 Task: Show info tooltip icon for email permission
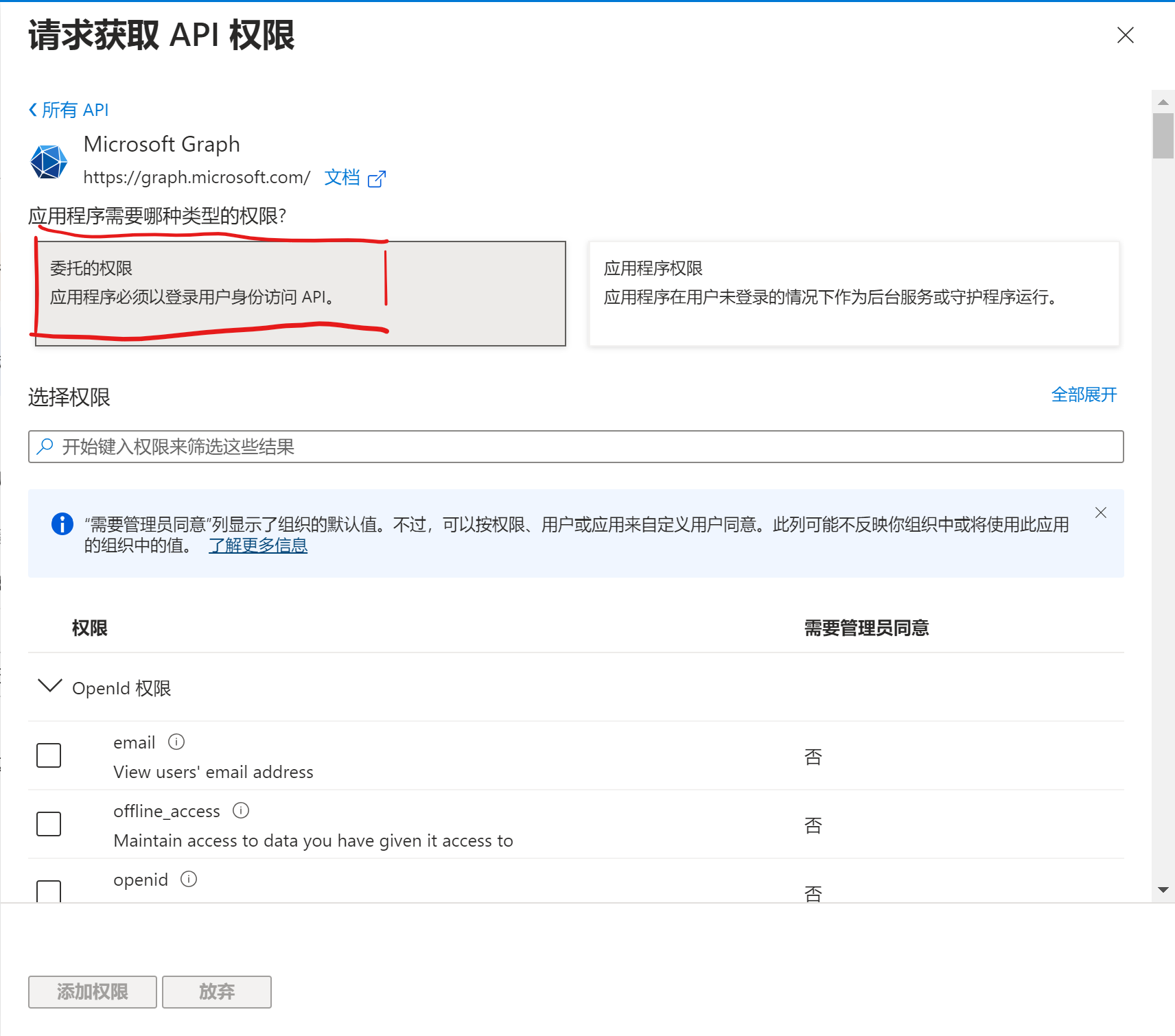[176, 742]
